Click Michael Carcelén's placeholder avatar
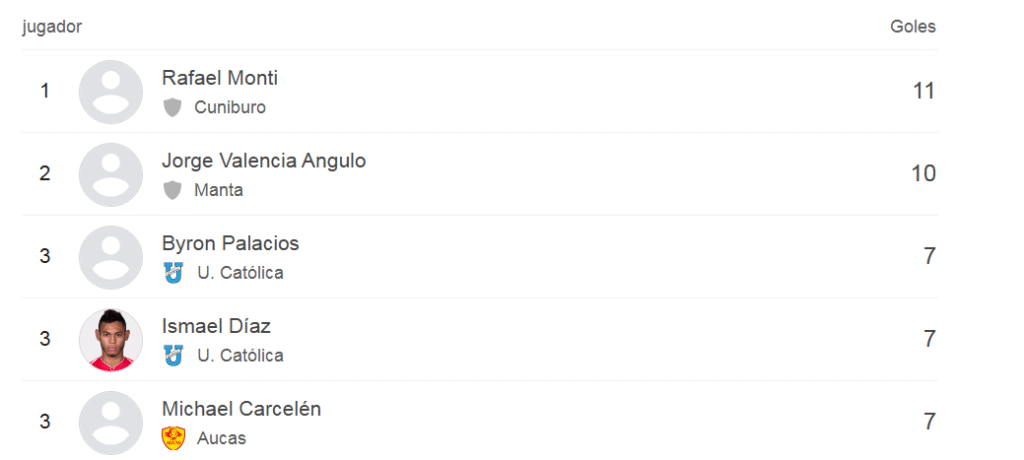 [x=111, y=423]
